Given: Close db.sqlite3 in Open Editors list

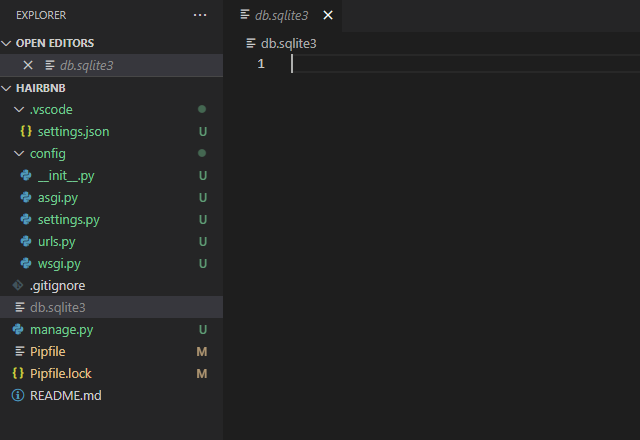Looking at the screenshot, I should pos(28,65).
